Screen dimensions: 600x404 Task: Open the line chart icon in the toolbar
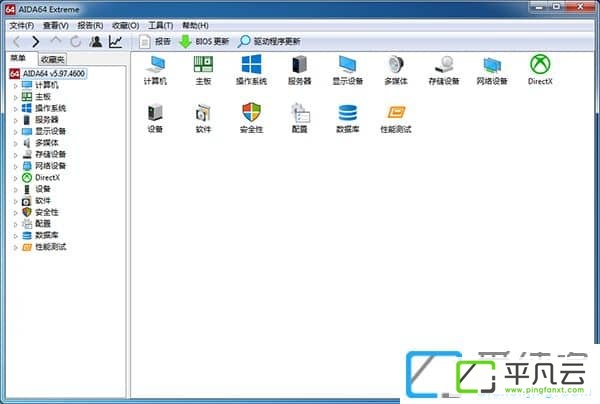click(116, 41)
